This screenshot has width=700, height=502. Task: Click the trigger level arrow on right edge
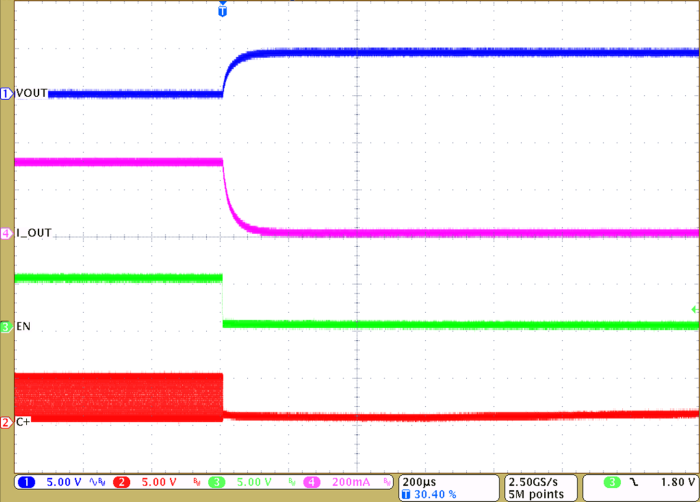click(x=694, y=311)
